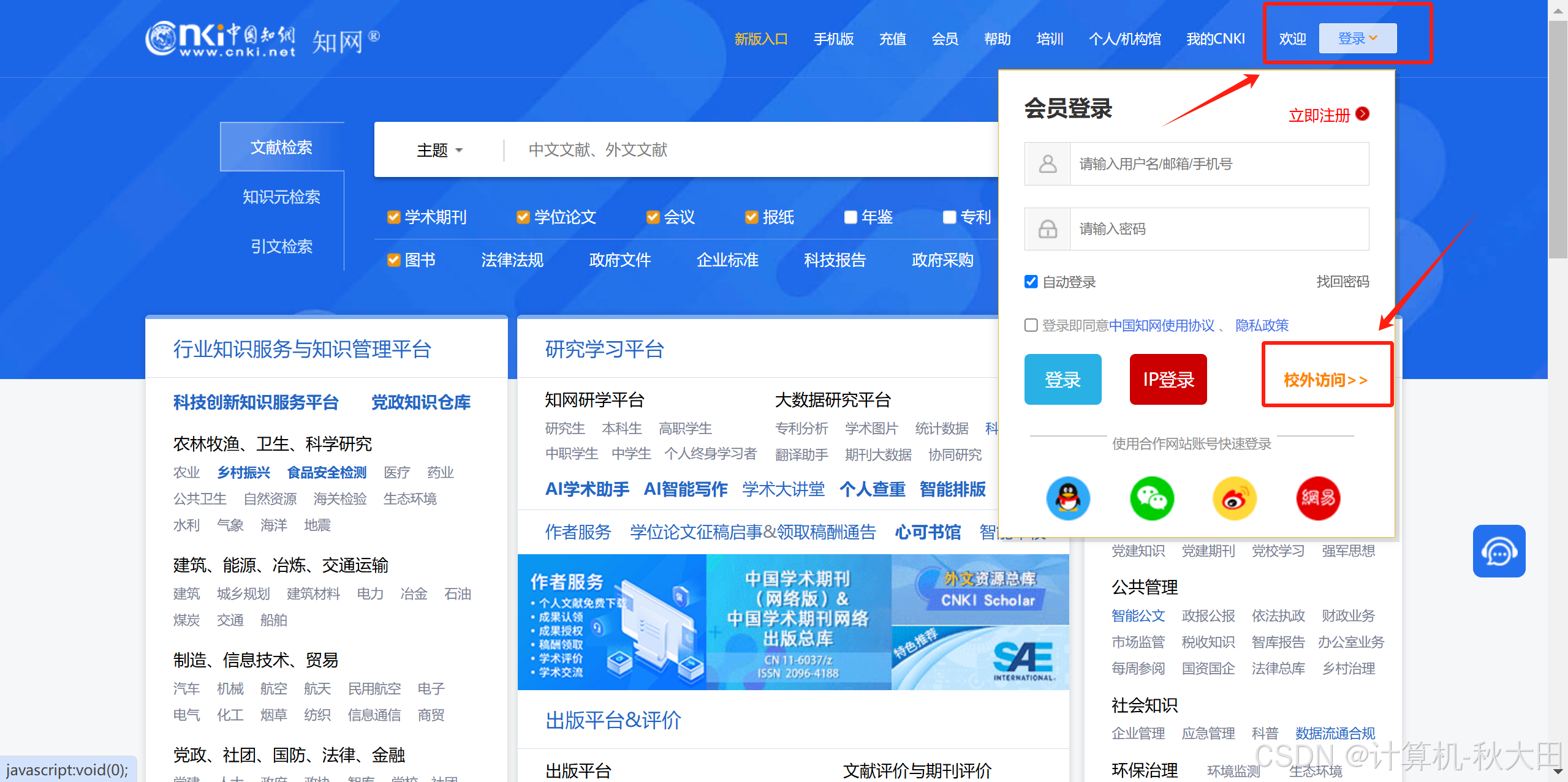Uncheck the 自动登录 checkbox
Viewport: 1568px width, 782px height.
click(1031, 282)
